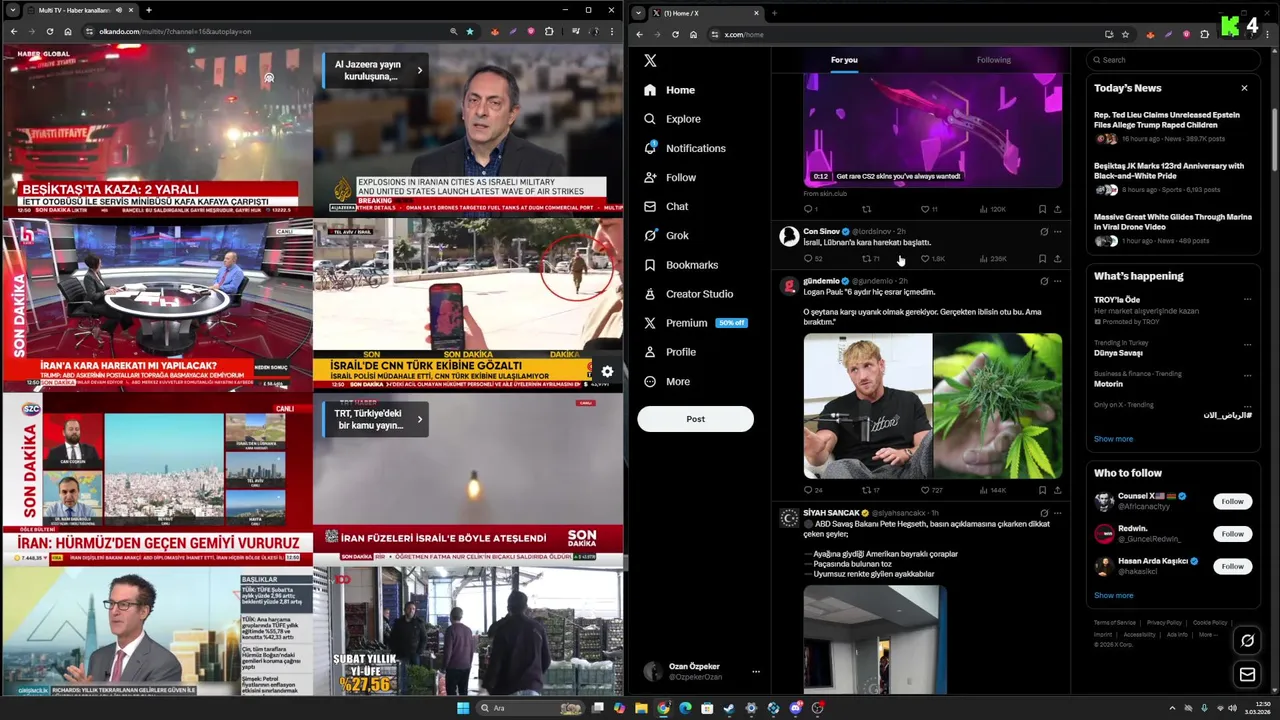This screenshot has width=1280, height=720.
Task: Open Follow in X sidebar
Action: pyautogui.click(x=670, y=177)
